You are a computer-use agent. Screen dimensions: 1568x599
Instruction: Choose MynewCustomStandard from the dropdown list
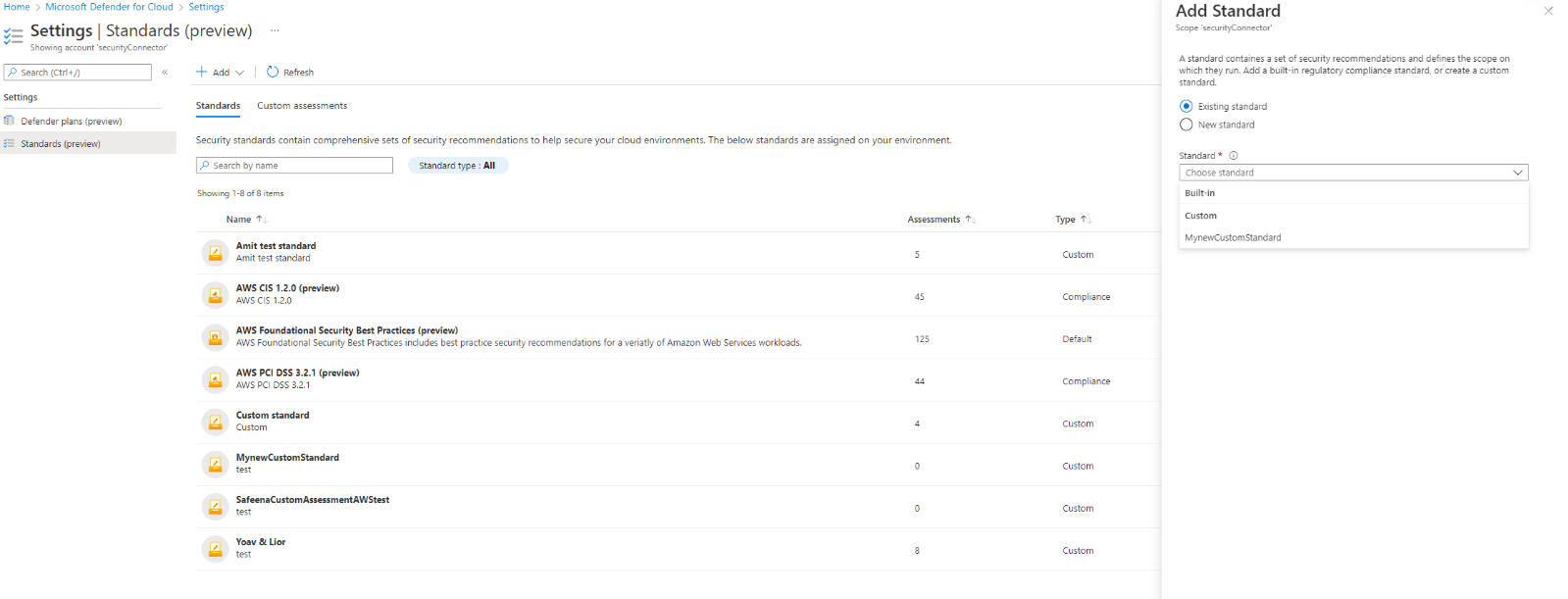click(1233, 238)
